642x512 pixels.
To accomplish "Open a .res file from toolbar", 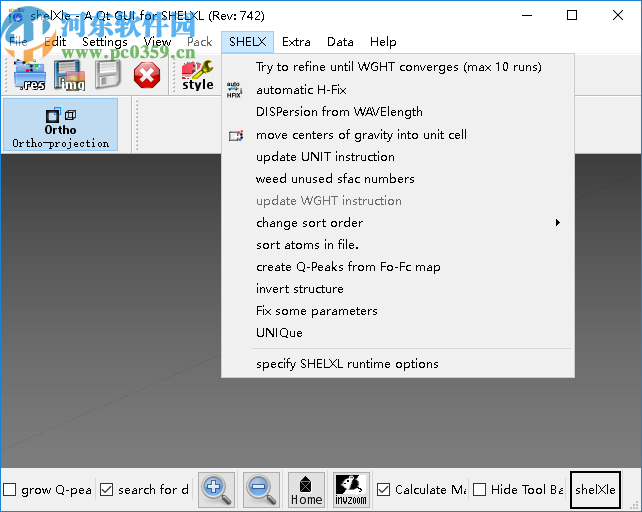I will pyautogui.click(x=29, y=75).
